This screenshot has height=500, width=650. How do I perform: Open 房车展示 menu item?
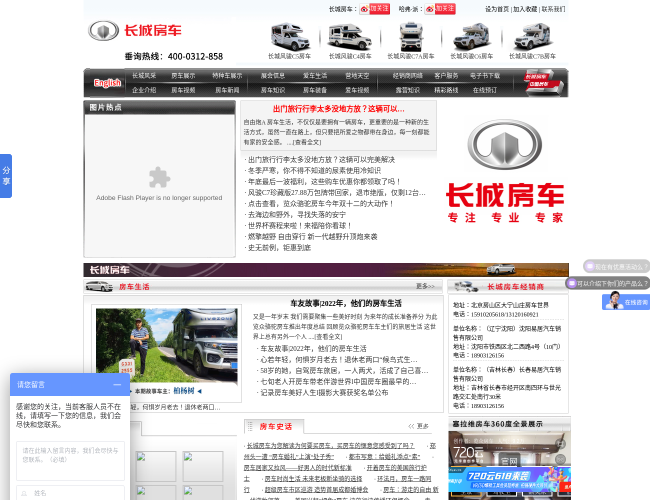tap(183, 75)
